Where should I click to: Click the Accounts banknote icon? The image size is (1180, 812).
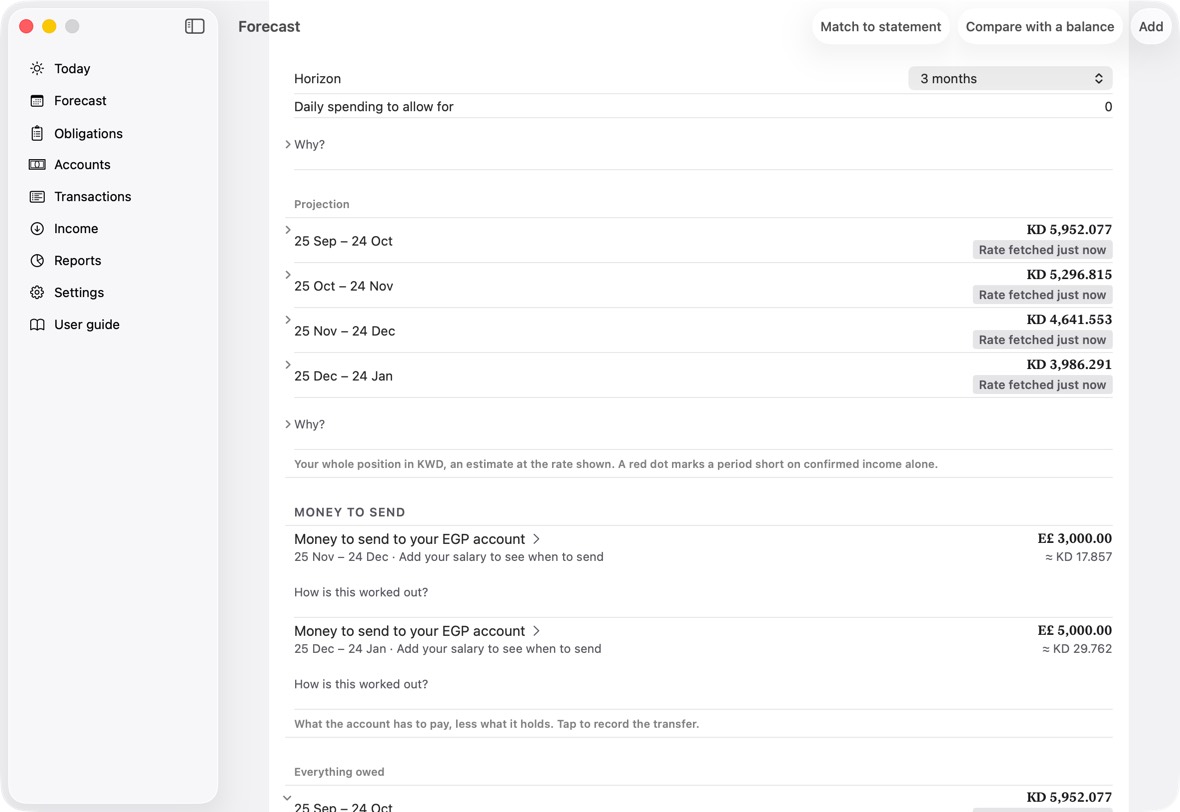coord(37,165)
